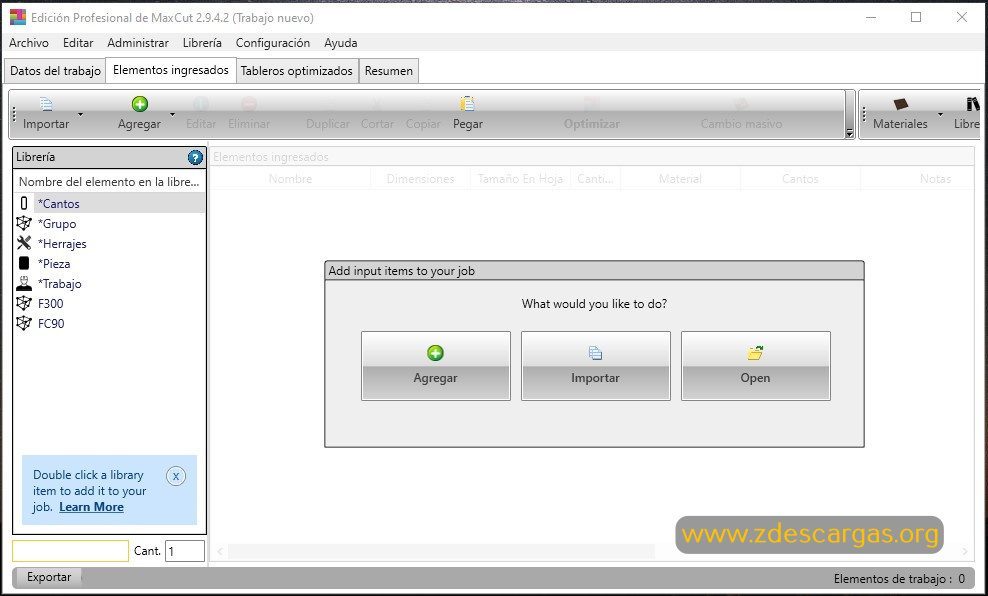Open the Administrar menu

[x=138, y=43]
